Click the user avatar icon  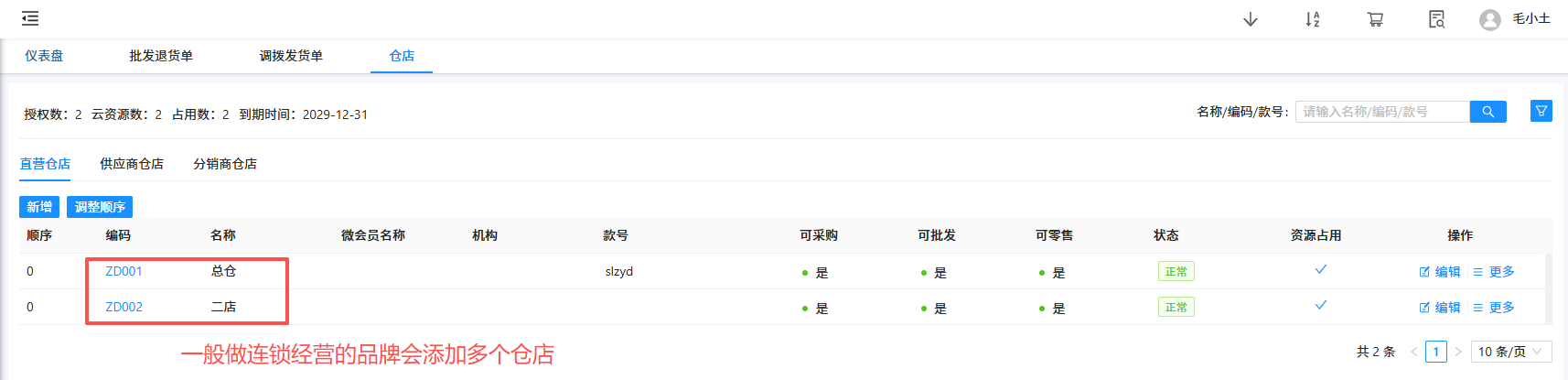(1489, 19)
